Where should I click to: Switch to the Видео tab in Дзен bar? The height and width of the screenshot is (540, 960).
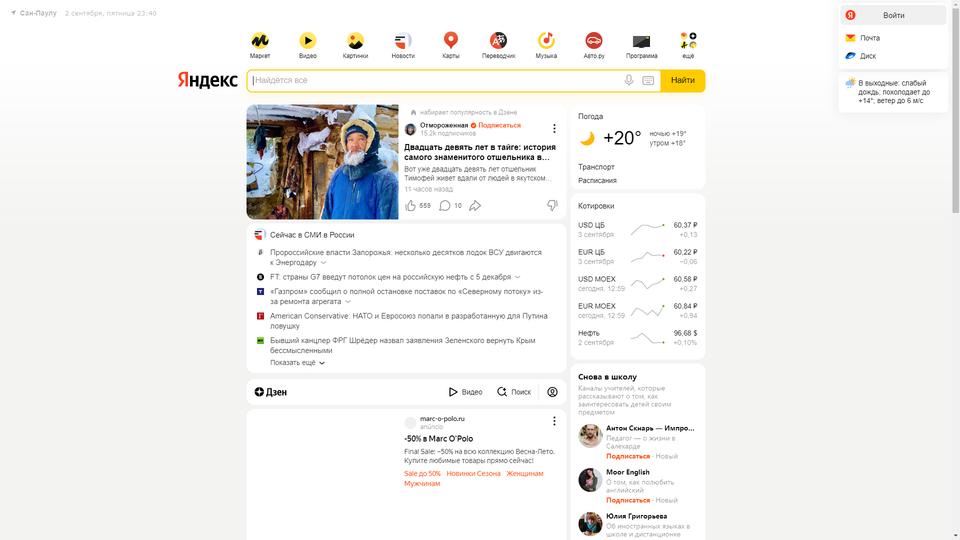point(465,392)
